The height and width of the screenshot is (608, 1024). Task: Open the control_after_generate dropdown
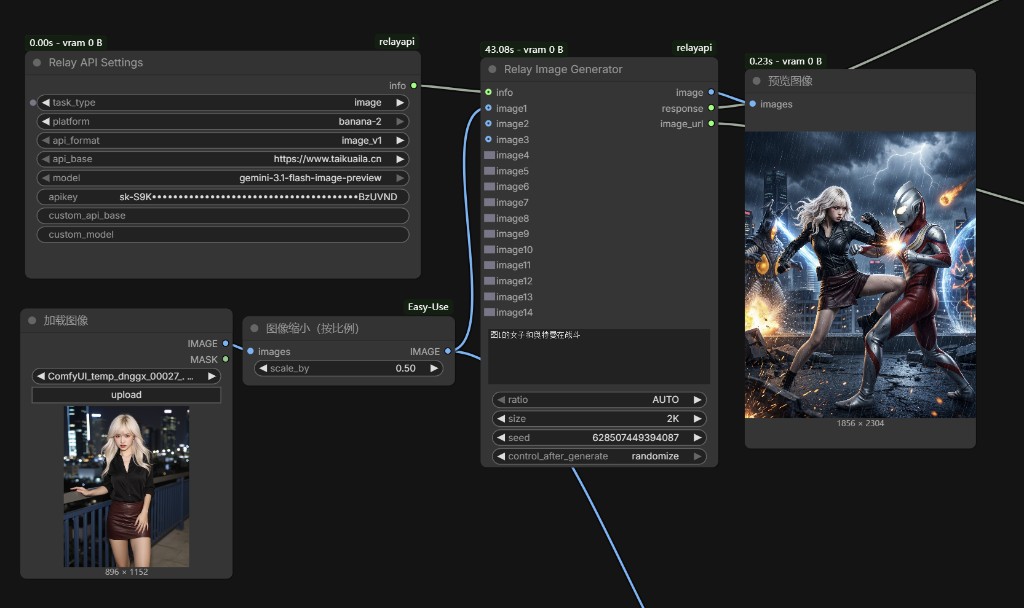click(x=598, y=456)
